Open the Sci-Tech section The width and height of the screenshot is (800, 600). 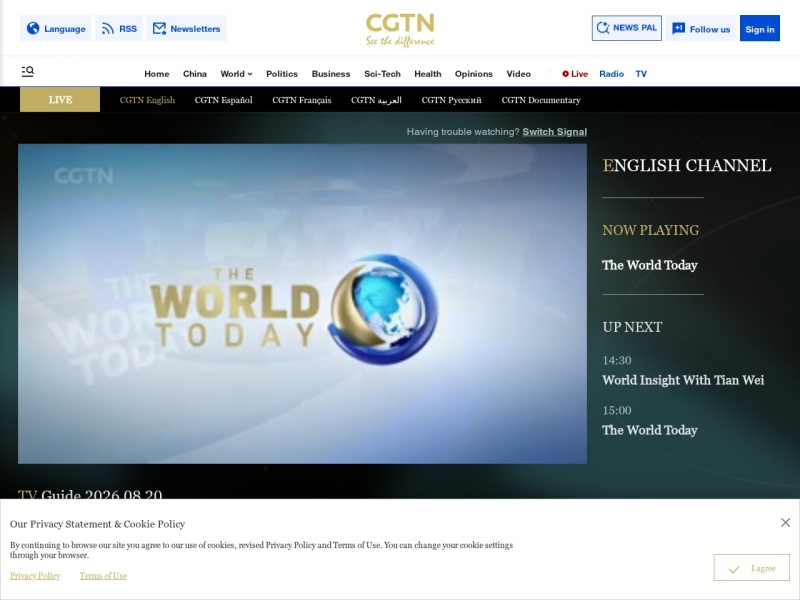pyautogui.click(x=382, y=74)
